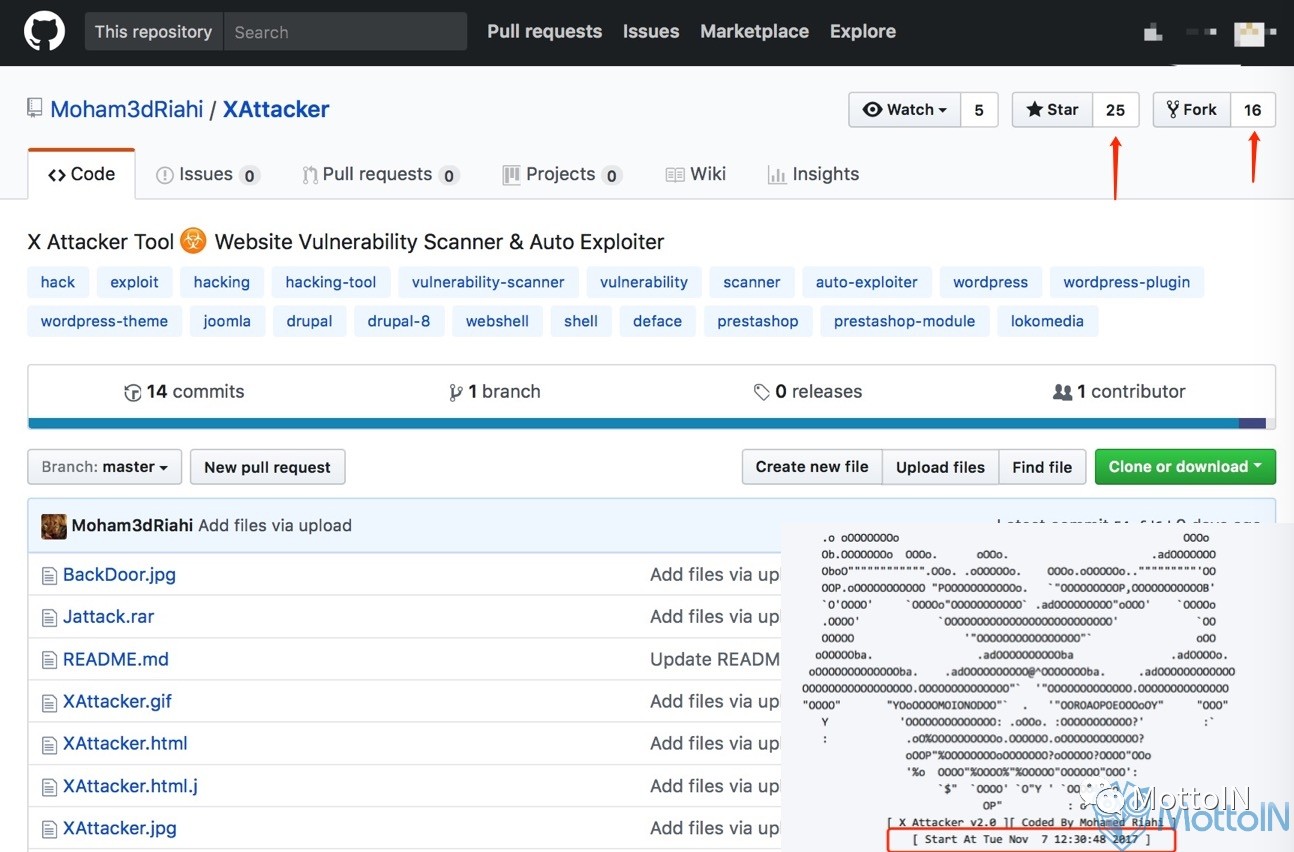Select the webshell topic tag

click(x=497, y=321)
